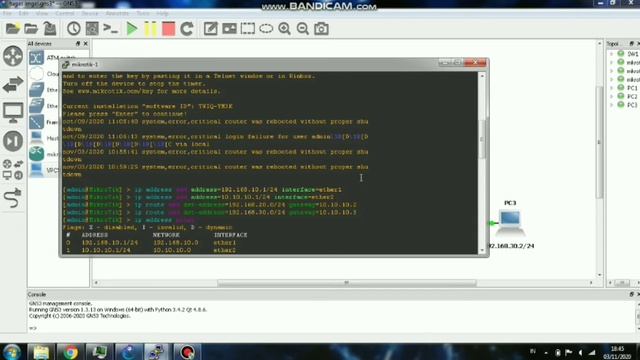
Task: Float the Console panel
Action: coord(631,294)
